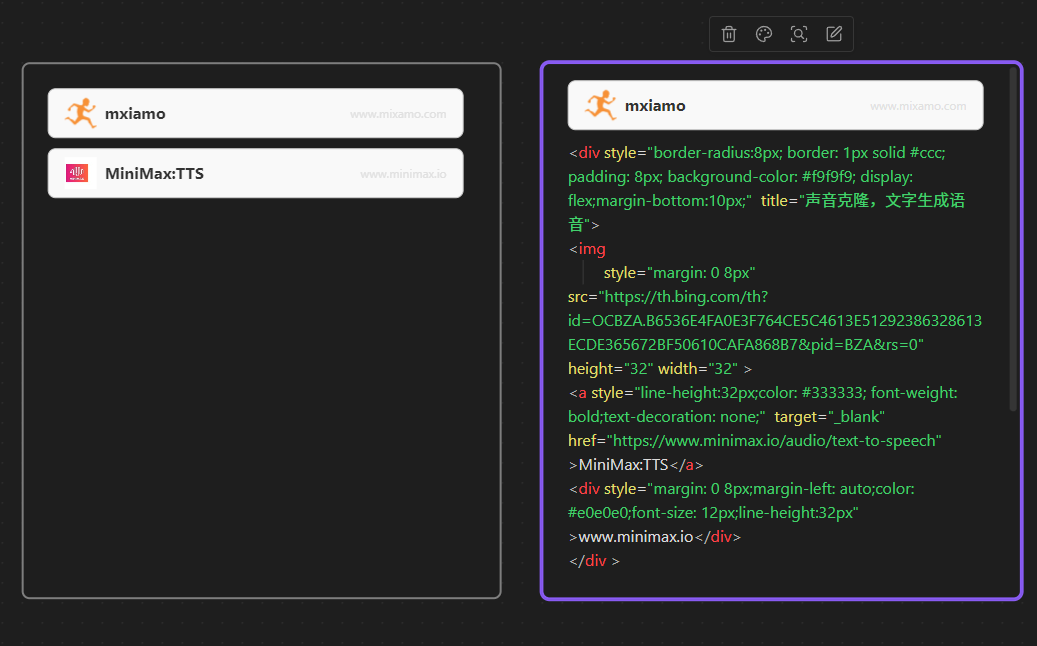Open the color palette for the card
Screen dimensions: 1037x646
764,34
